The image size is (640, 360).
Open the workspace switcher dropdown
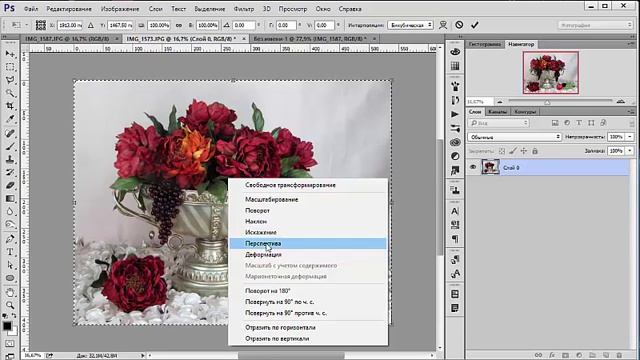click(x=596, y=25)
